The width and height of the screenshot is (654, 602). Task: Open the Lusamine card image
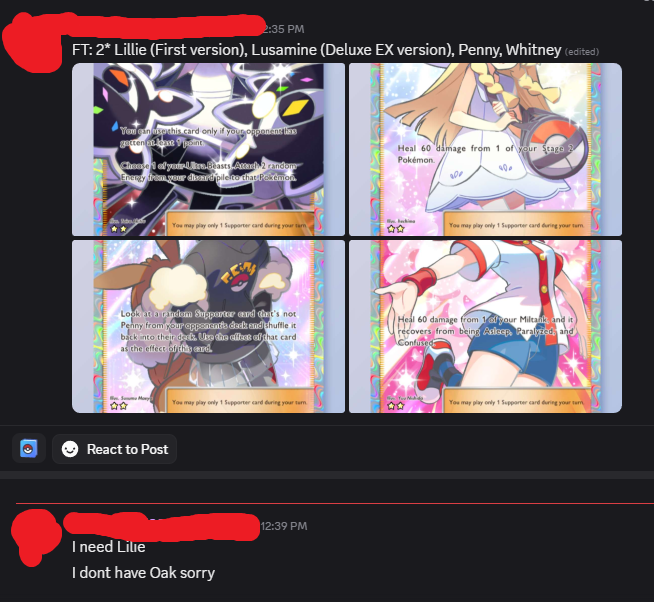208,149
